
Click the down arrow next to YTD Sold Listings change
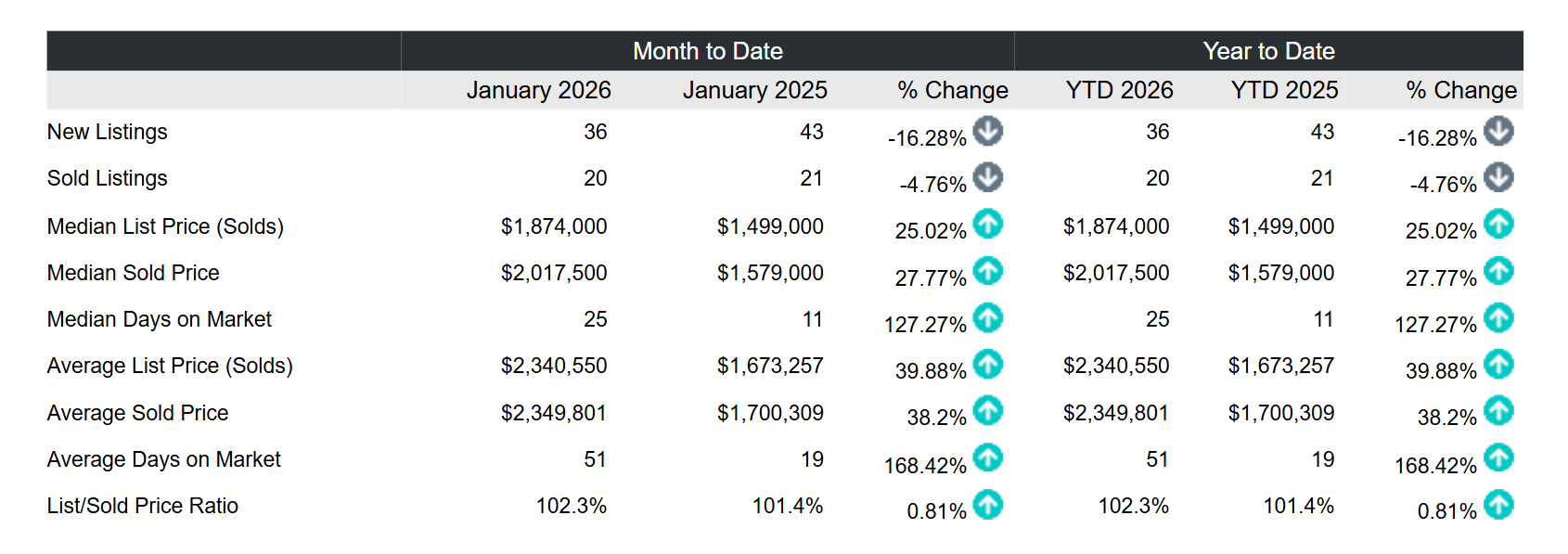[x=1497, y=177]
